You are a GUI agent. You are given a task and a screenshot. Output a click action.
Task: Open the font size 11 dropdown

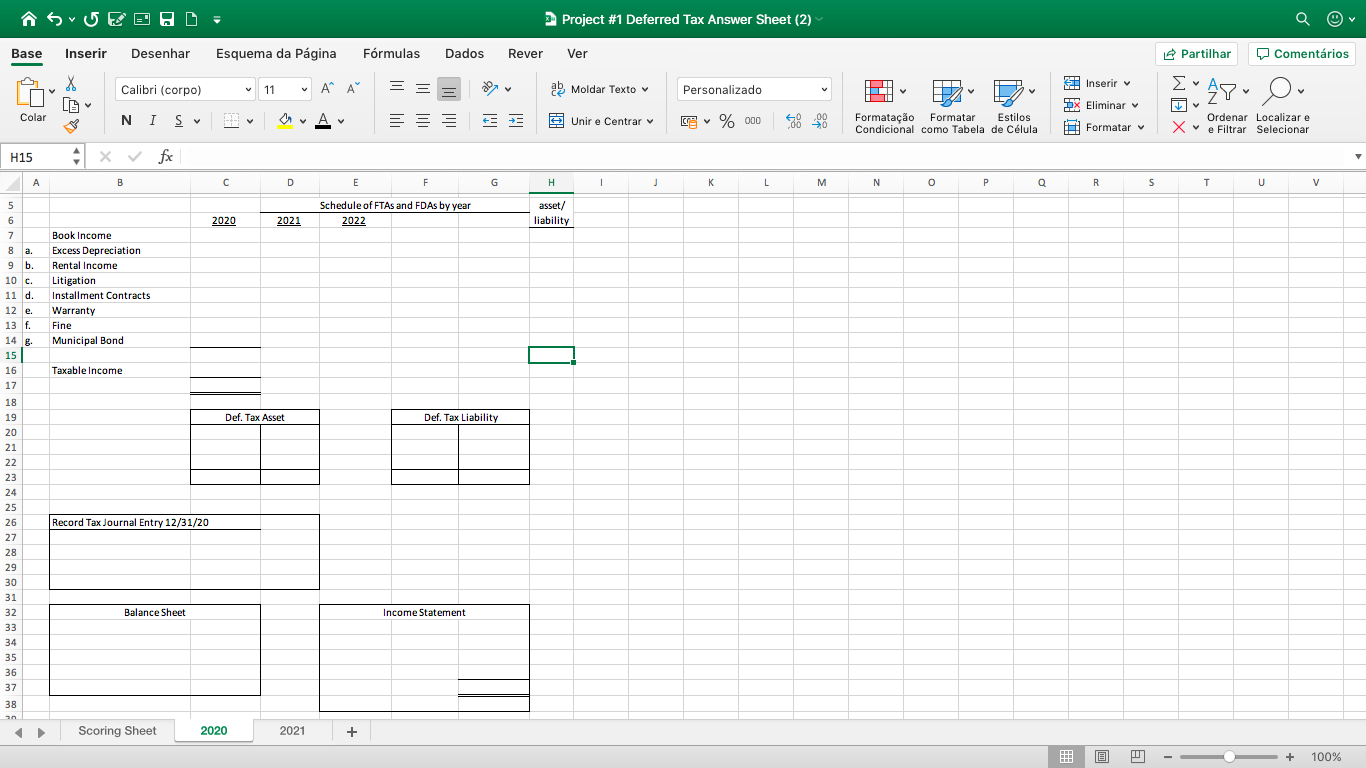tap(304, 90)
